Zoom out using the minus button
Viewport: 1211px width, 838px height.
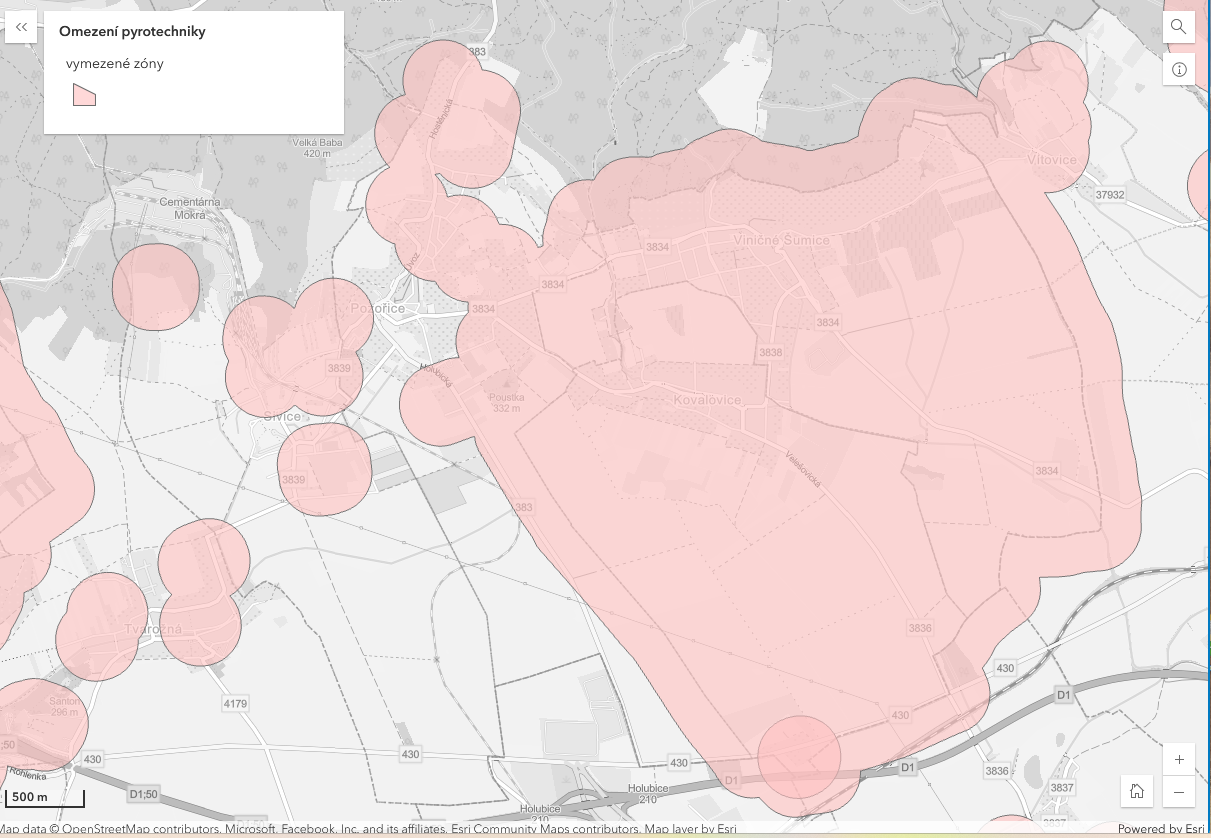[1179, 792]
